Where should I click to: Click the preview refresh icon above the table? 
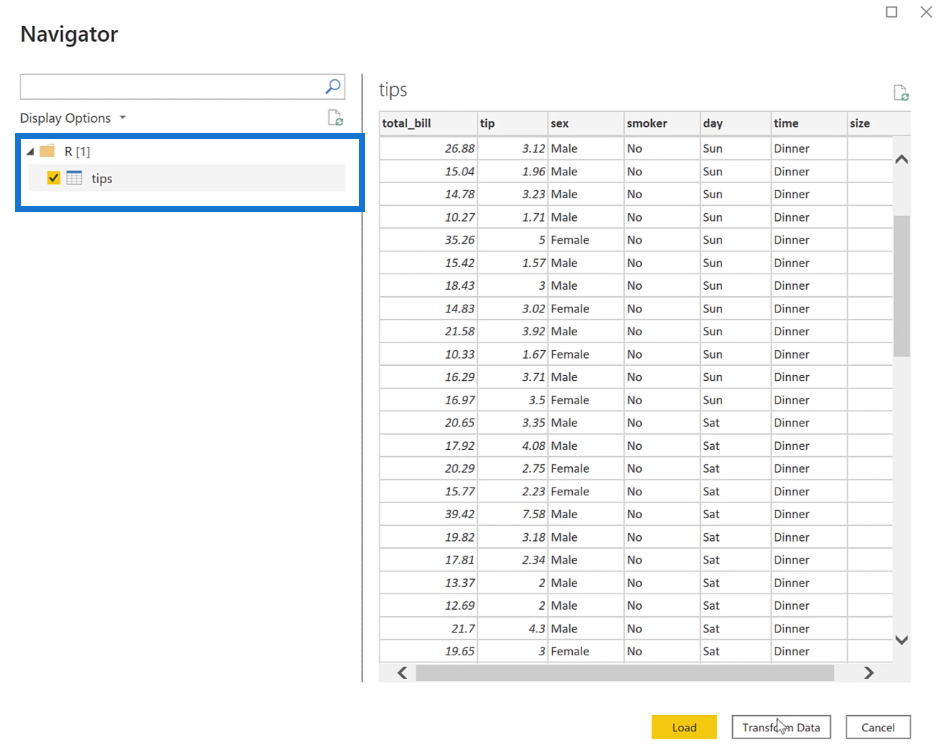(x=901, y=93)
